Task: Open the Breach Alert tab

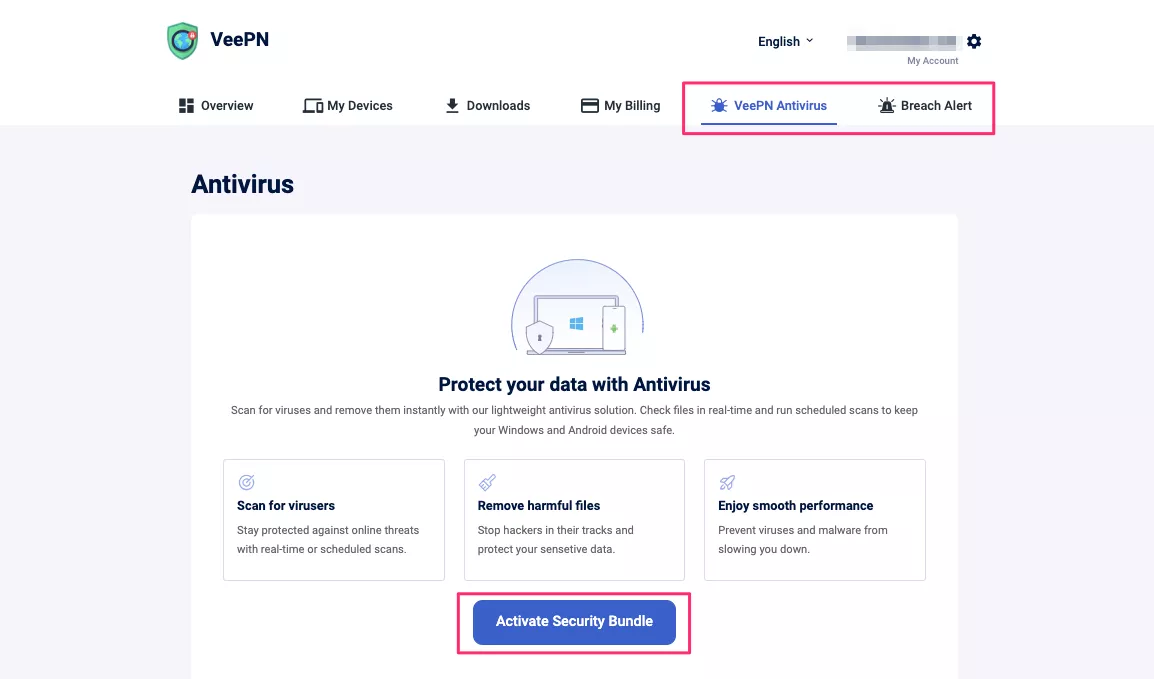Action: click(936, 106)
